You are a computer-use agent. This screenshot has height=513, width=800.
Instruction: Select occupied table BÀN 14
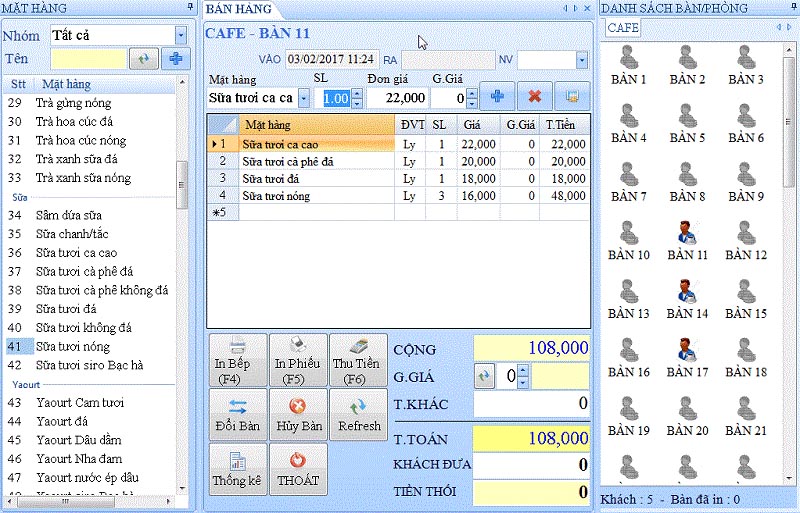(x=687, y=300)
